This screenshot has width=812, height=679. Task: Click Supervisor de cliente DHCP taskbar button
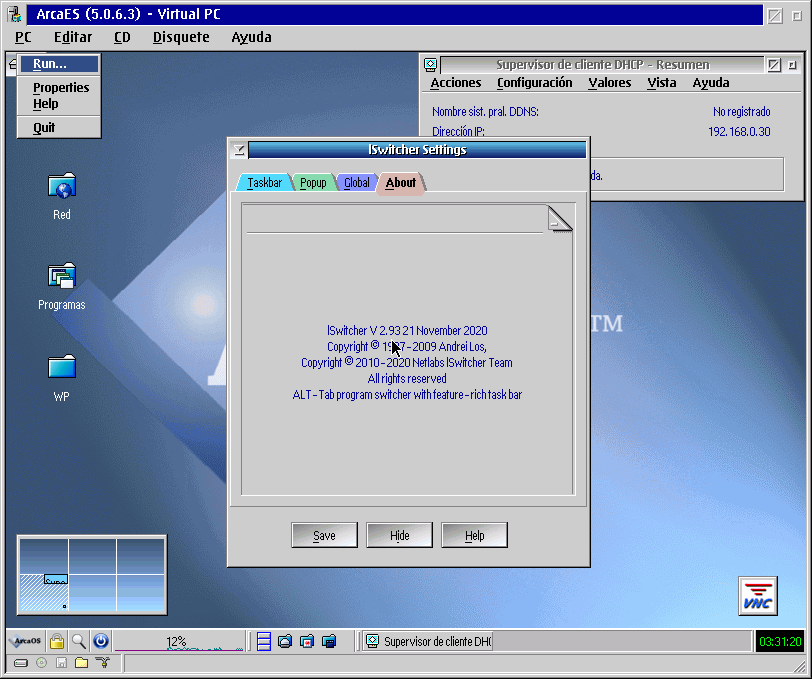point(428,641)
